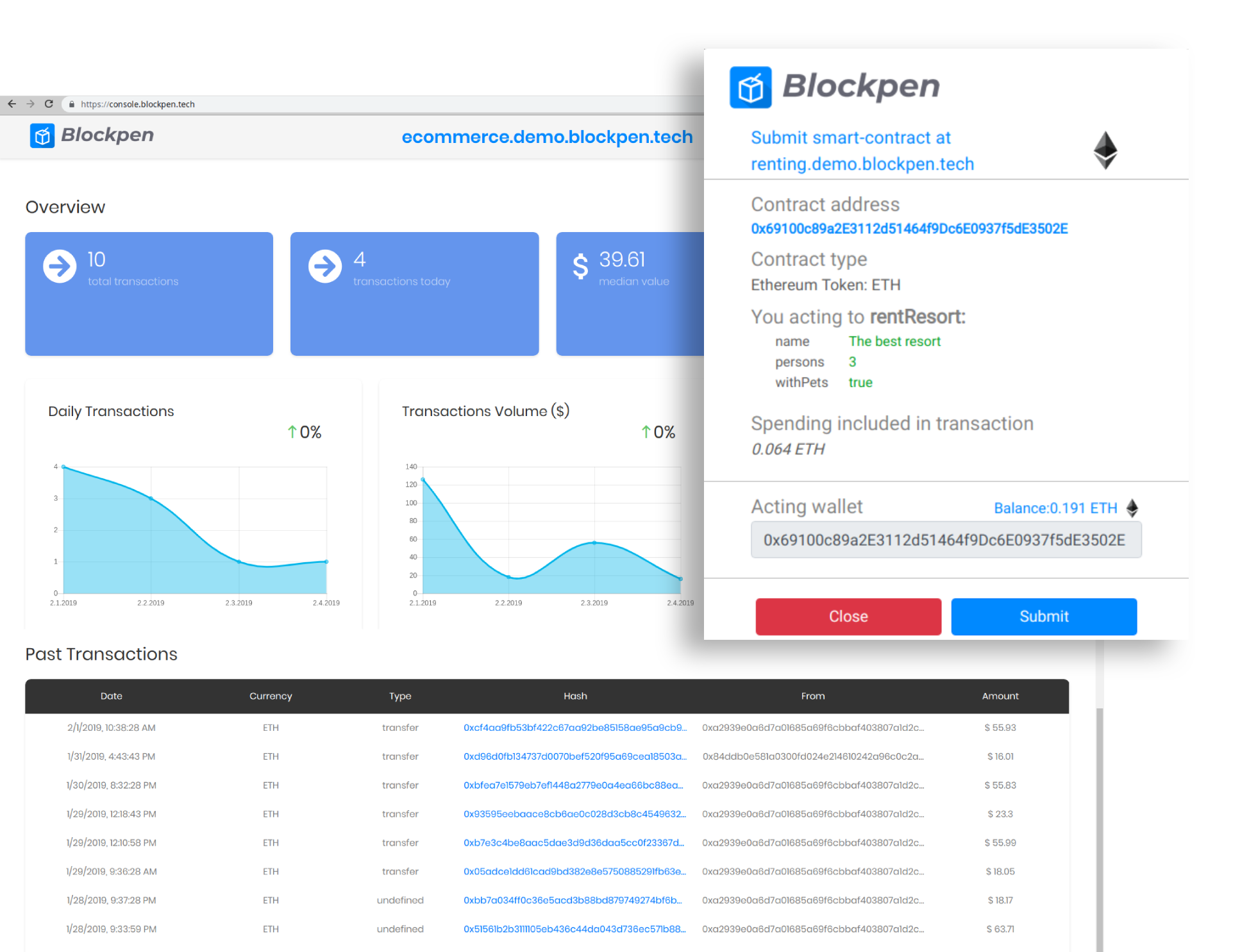Click the Blockpen cube logo in header
Viewport: 1249px width, 952px height.
[42, 135]
